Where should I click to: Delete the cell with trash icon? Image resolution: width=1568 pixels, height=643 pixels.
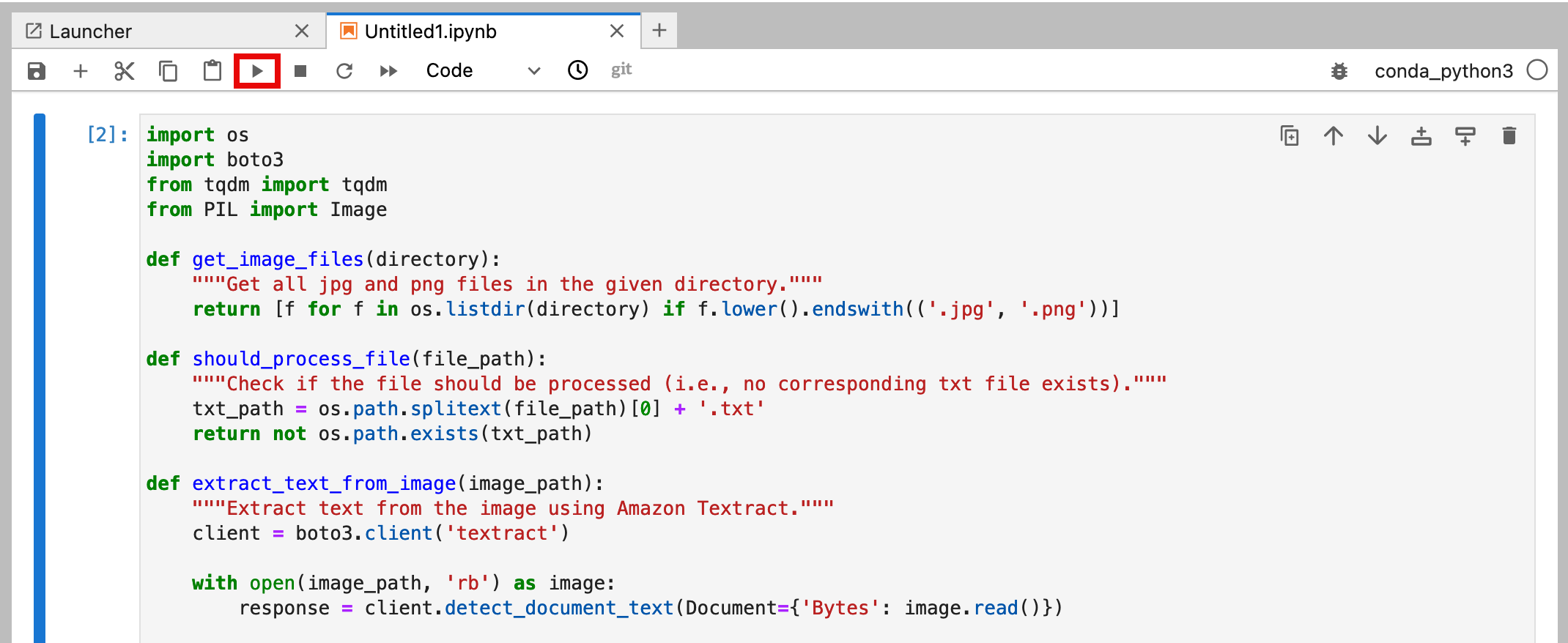point(1509,136)
